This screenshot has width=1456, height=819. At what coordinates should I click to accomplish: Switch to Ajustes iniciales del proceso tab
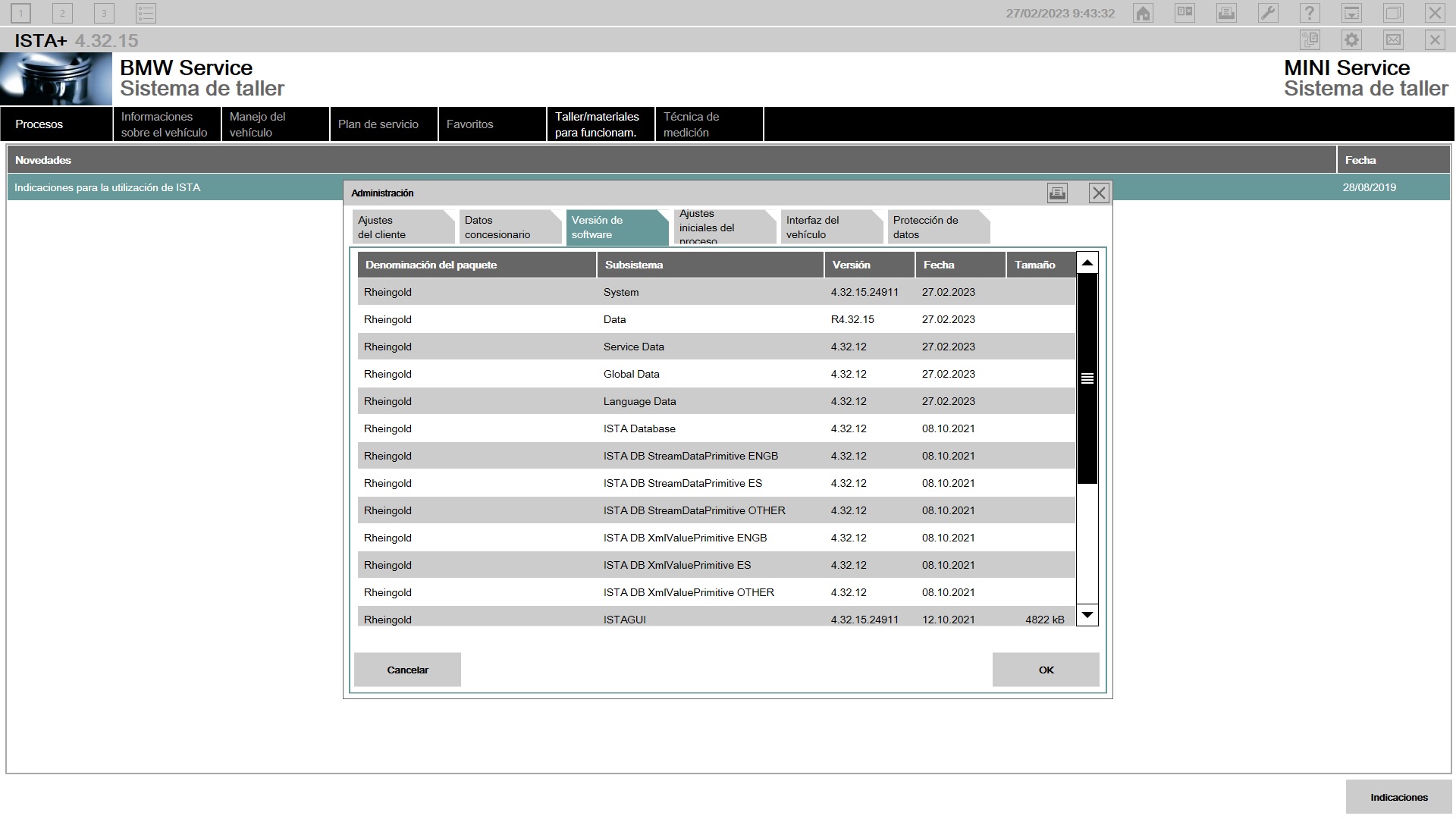coord(723,227)
